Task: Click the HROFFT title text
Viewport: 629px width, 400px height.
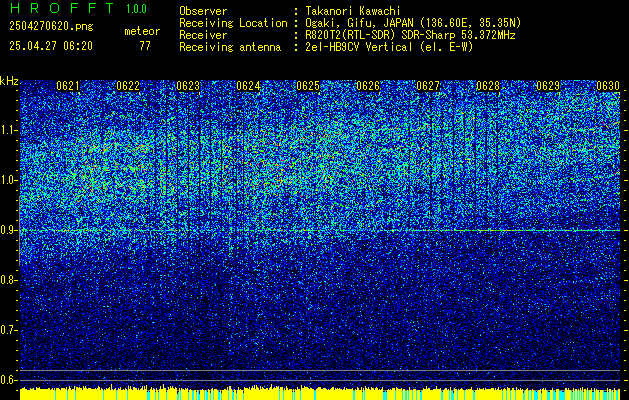Action: click(x=61, y=8)
